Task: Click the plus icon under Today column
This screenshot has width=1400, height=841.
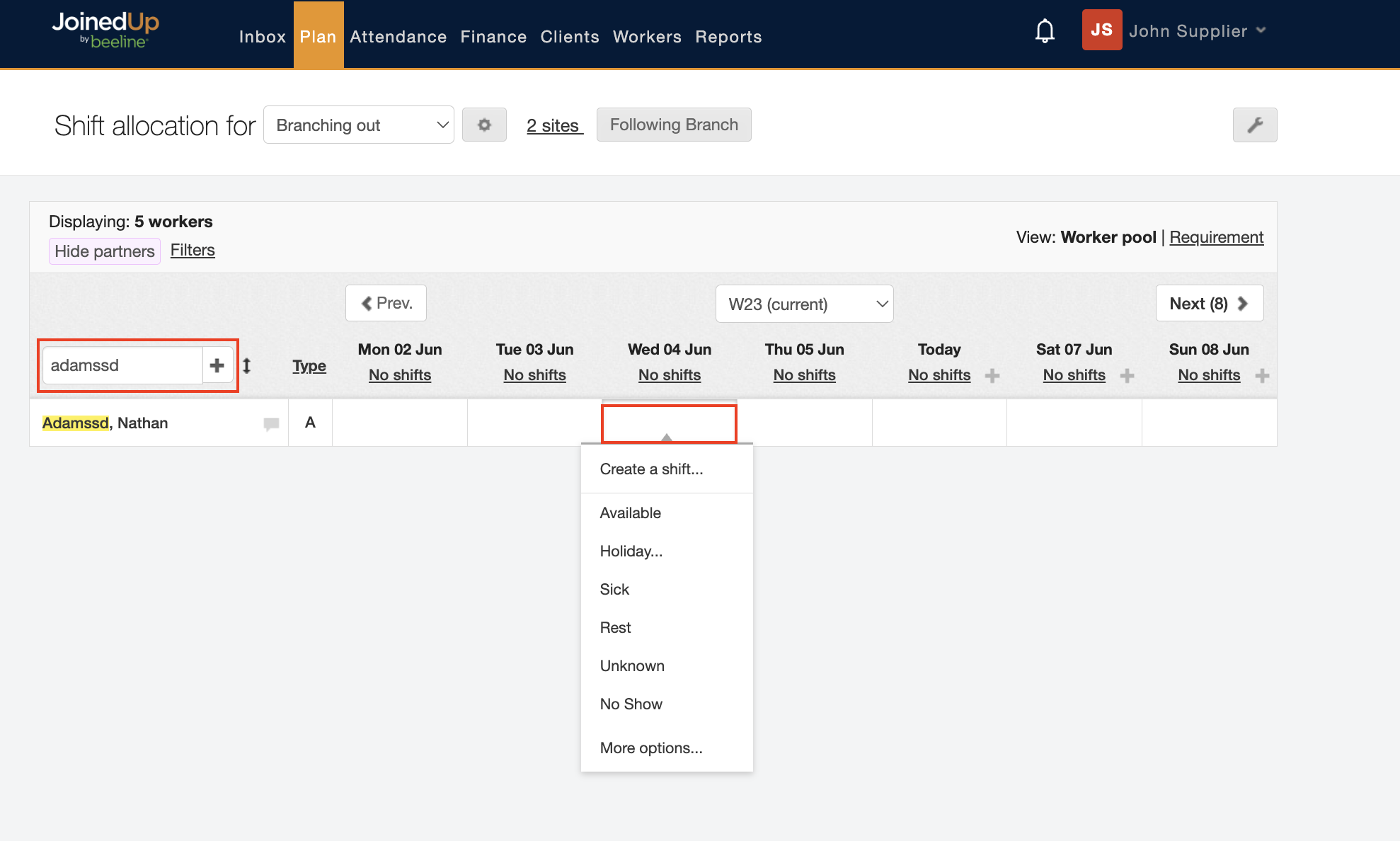Action: pos(992,376)
